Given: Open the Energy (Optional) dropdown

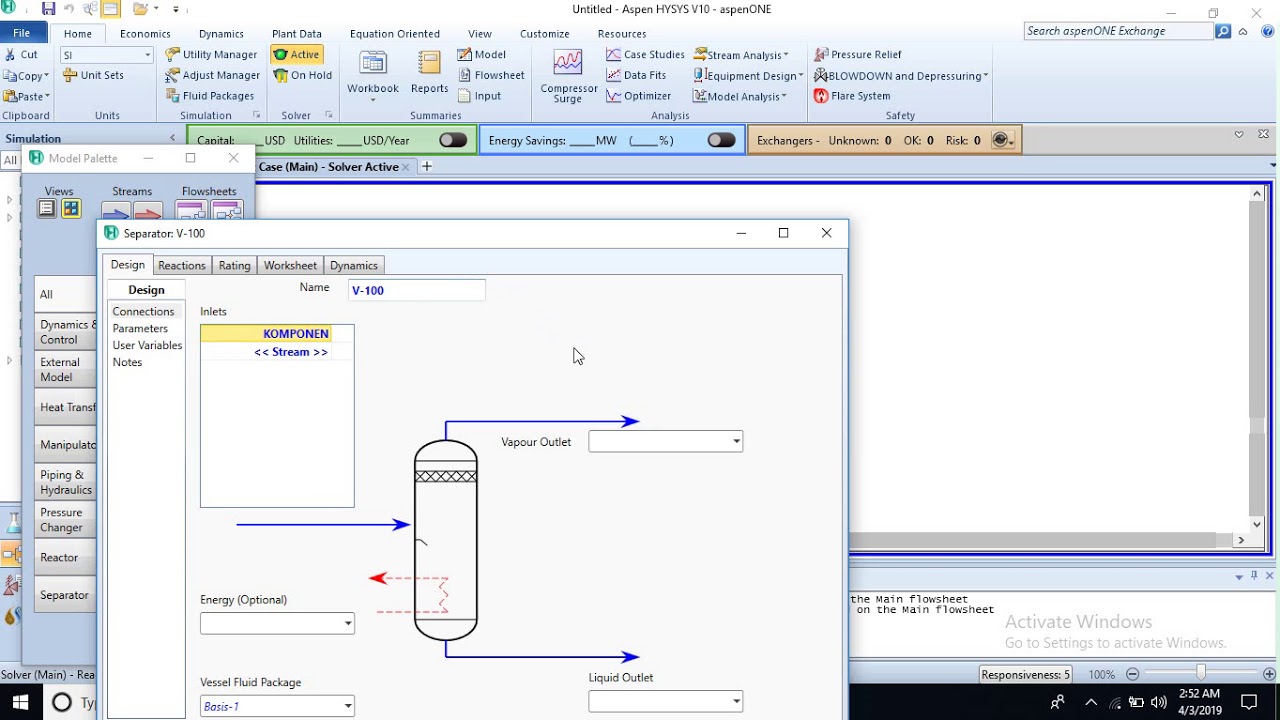Looking at the screenshot, I should (x=348, y=623).
